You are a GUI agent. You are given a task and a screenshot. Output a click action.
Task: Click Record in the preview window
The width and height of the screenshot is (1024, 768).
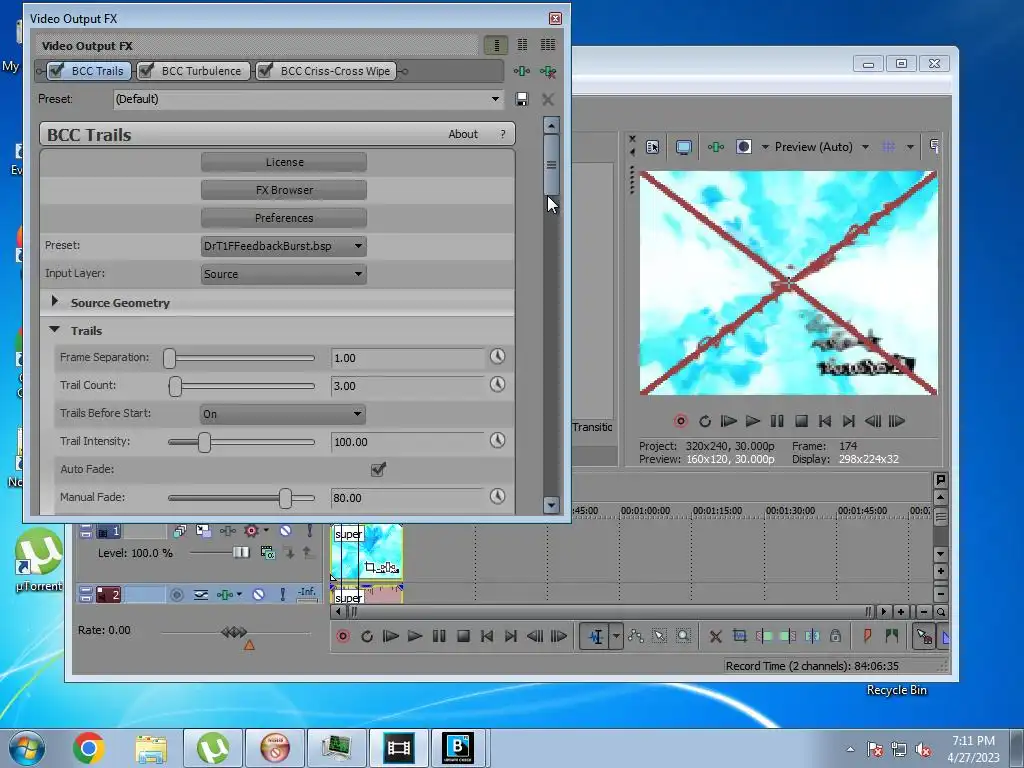tap(680, 421)
